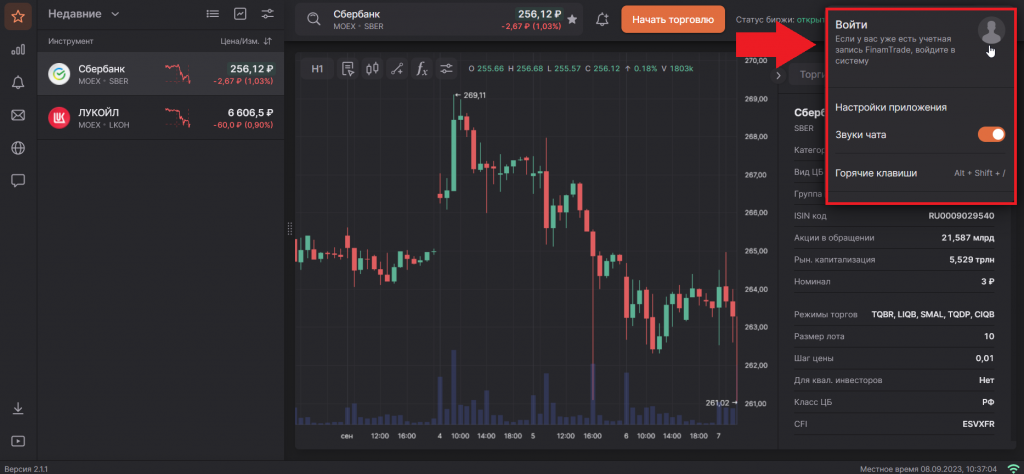Toggle favorite star next to Сбербанк price
Viewport: 1024px width, 474px height.
tap(572, 19)
